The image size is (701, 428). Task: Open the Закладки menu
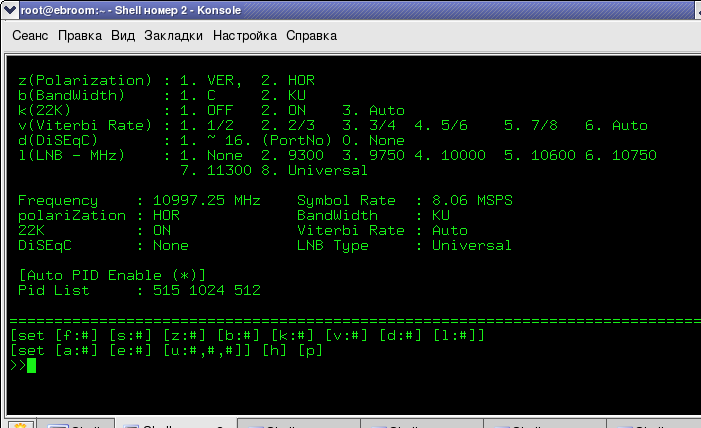click(173, 36)
